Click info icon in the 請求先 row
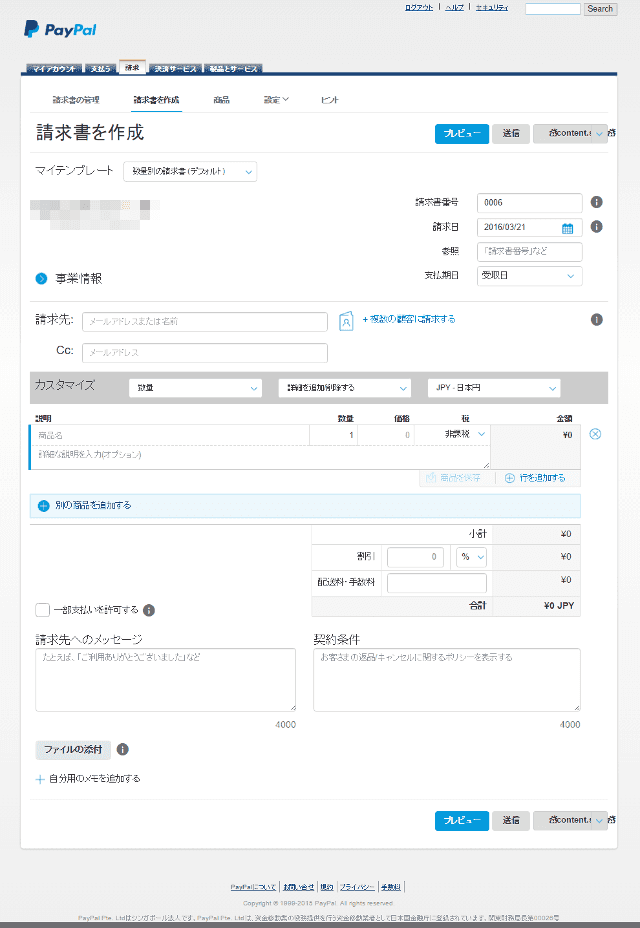640x928 pixels. [x=597, y=320]
